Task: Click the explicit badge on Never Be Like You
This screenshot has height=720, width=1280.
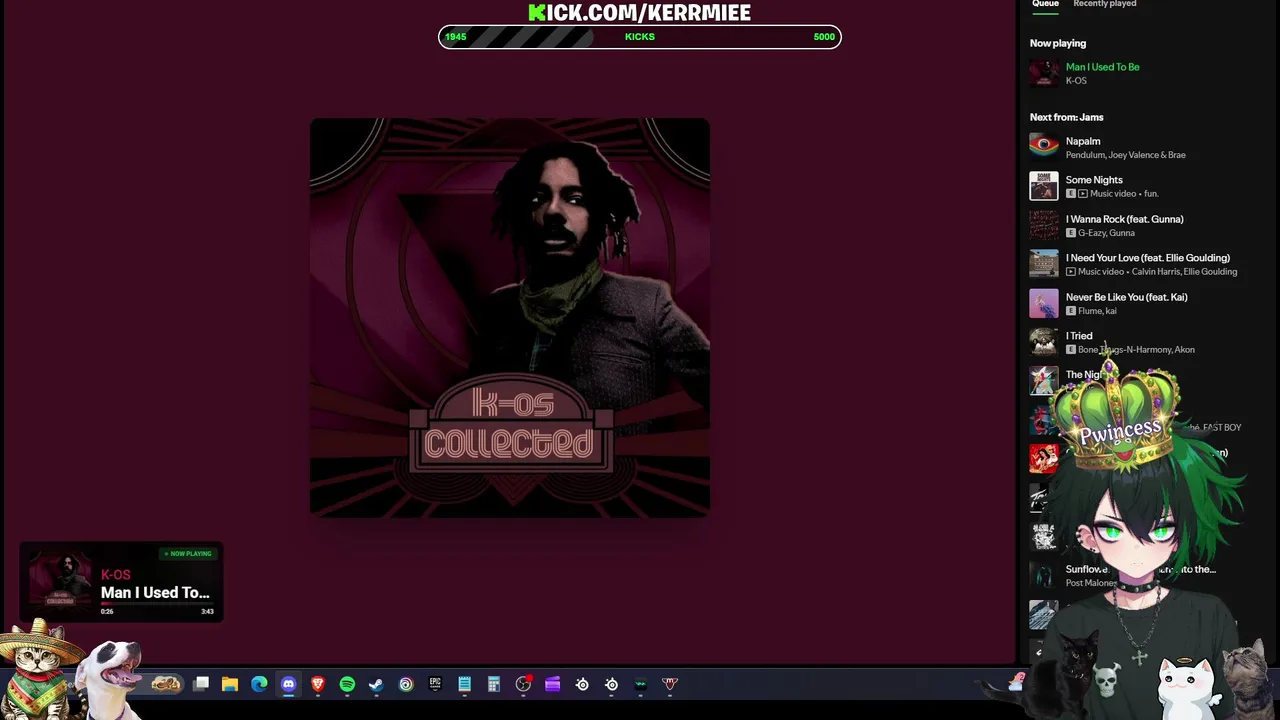Action: [1071, 311]
